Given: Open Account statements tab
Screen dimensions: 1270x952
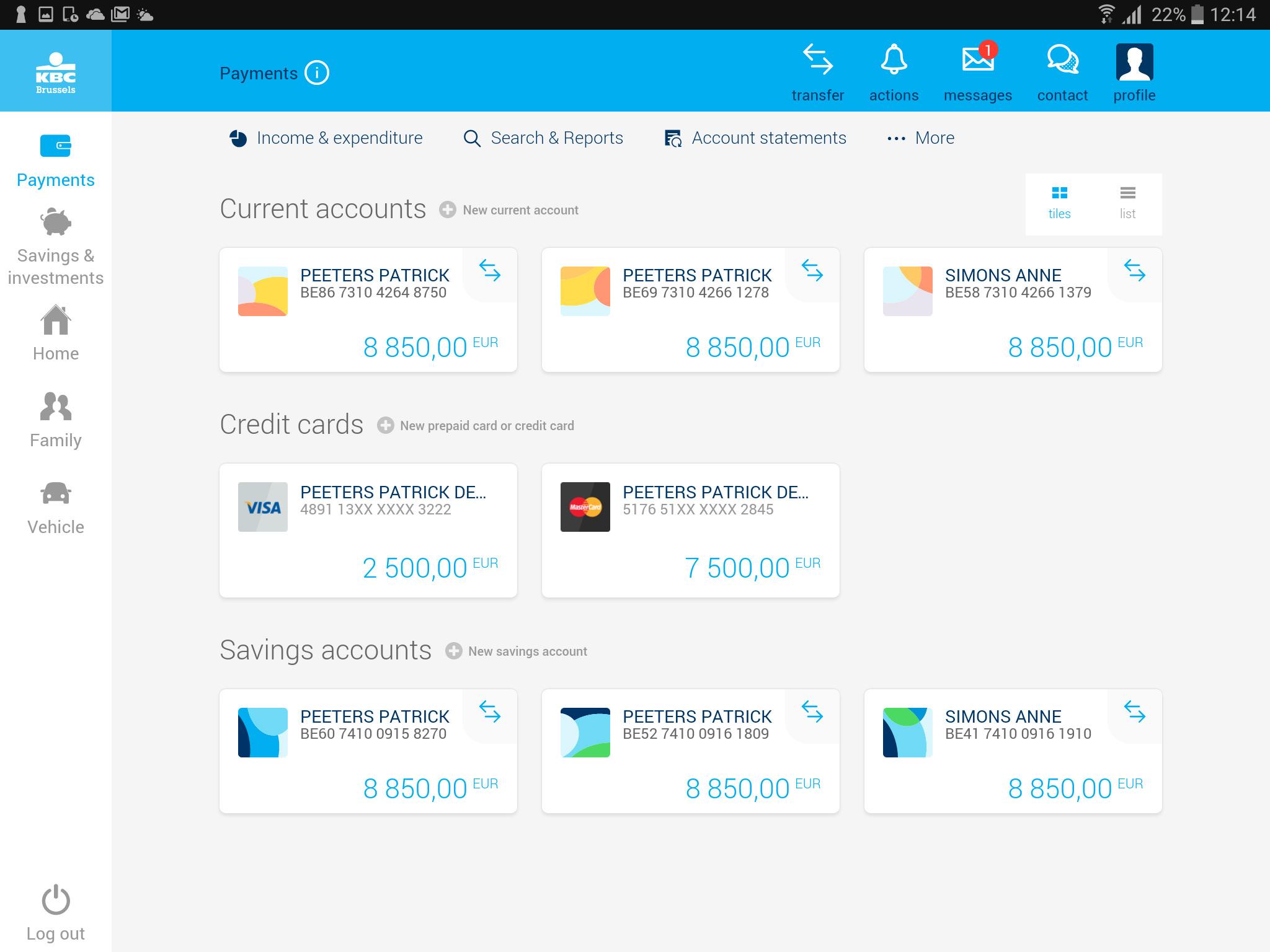Looking at the screenshot, I should click(755, 138).
